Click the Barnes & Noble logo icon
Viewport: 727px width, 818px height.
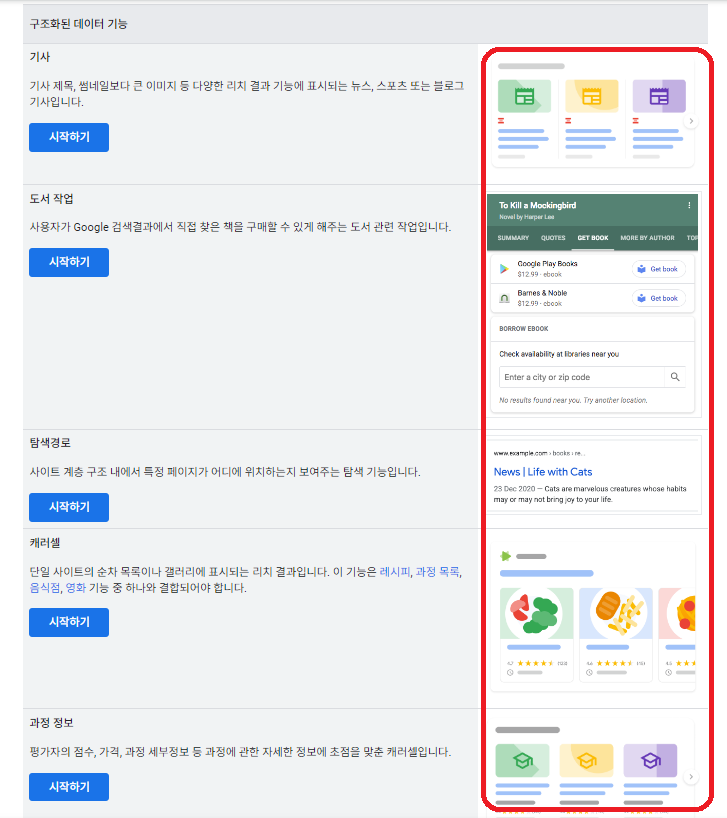(x=504, y=298)
